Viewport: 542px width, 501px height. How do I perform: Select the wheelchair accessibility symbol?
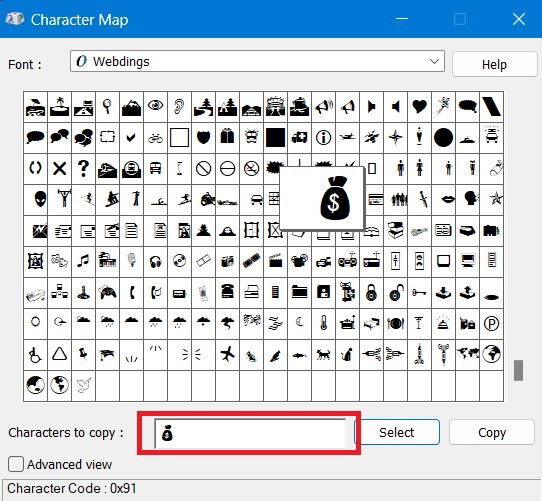point(35,354)
